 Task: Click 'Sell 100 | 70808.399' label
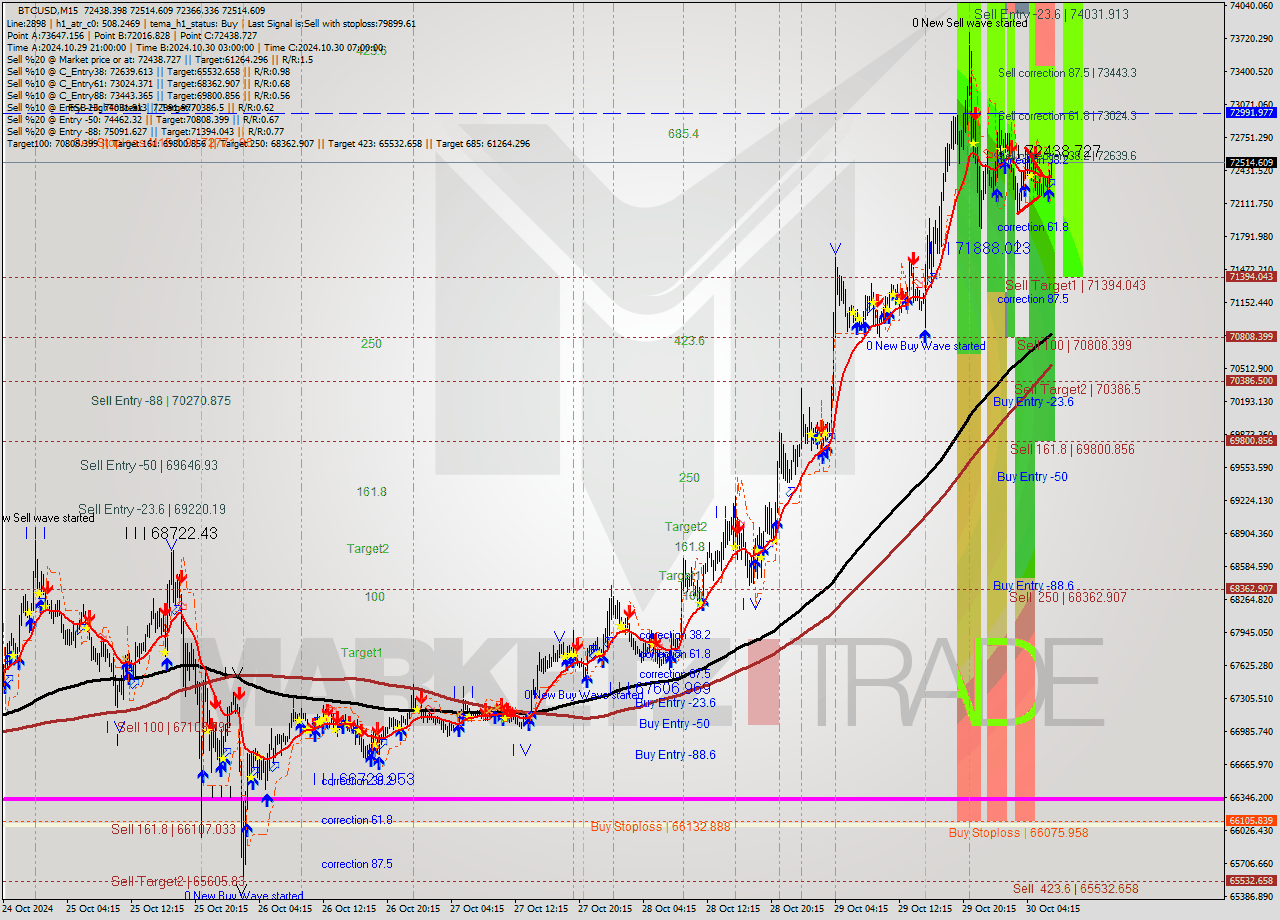pos(1074,346)
